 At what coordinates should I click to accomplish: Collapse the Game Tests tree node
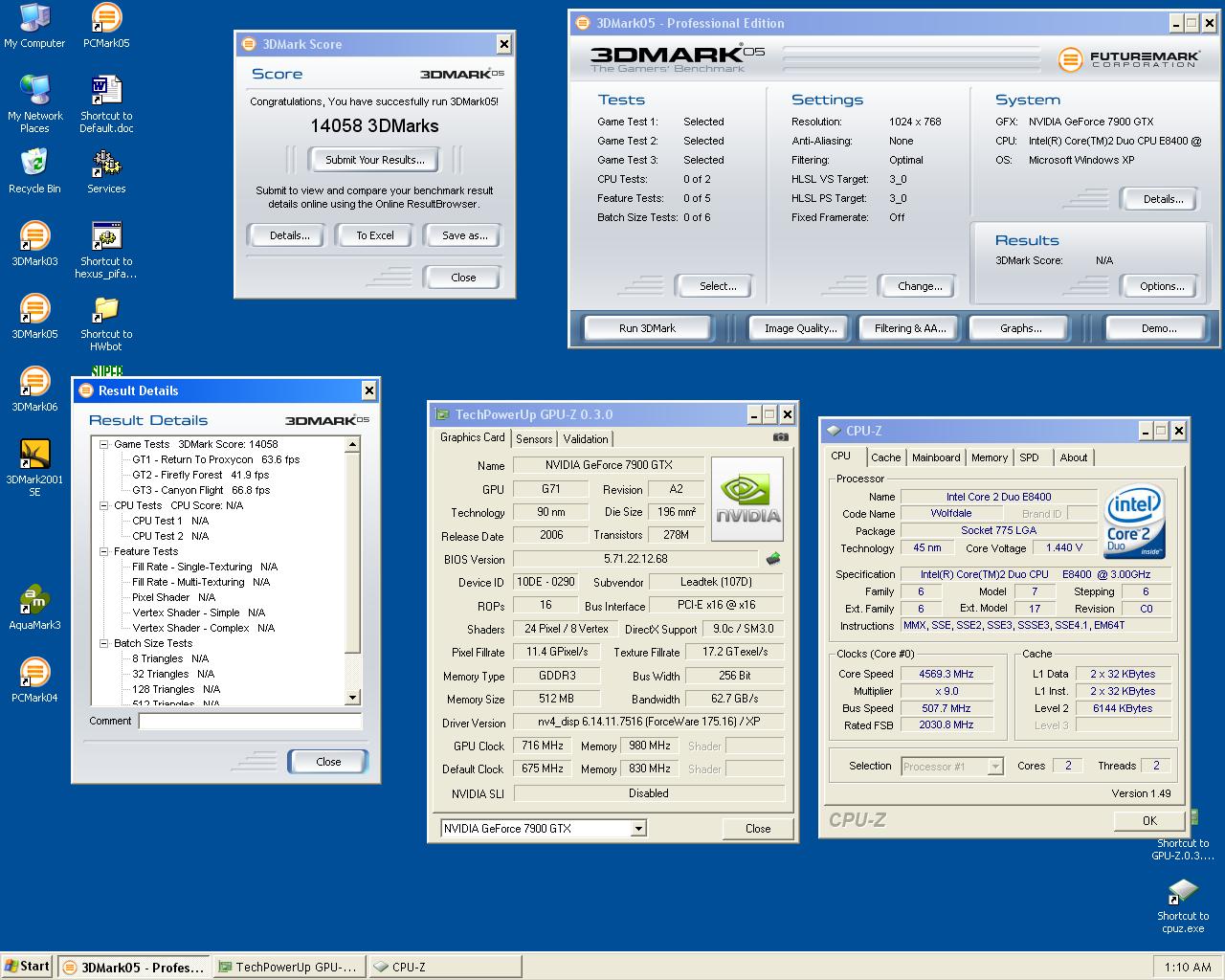pyautogui.click(x=104, y=444)
